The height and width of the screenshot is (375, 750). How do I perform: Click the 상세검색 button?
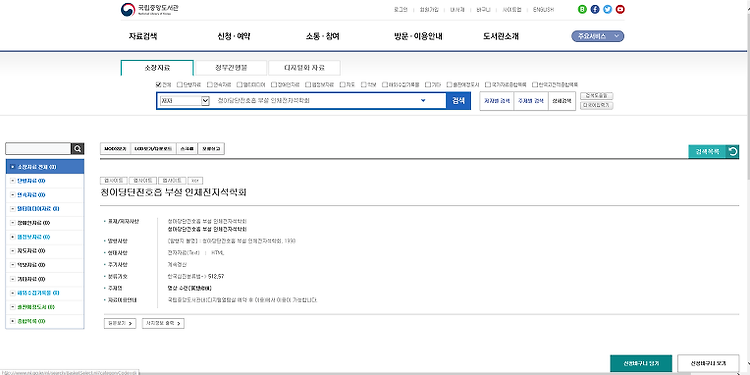click(x=562, y=101)
